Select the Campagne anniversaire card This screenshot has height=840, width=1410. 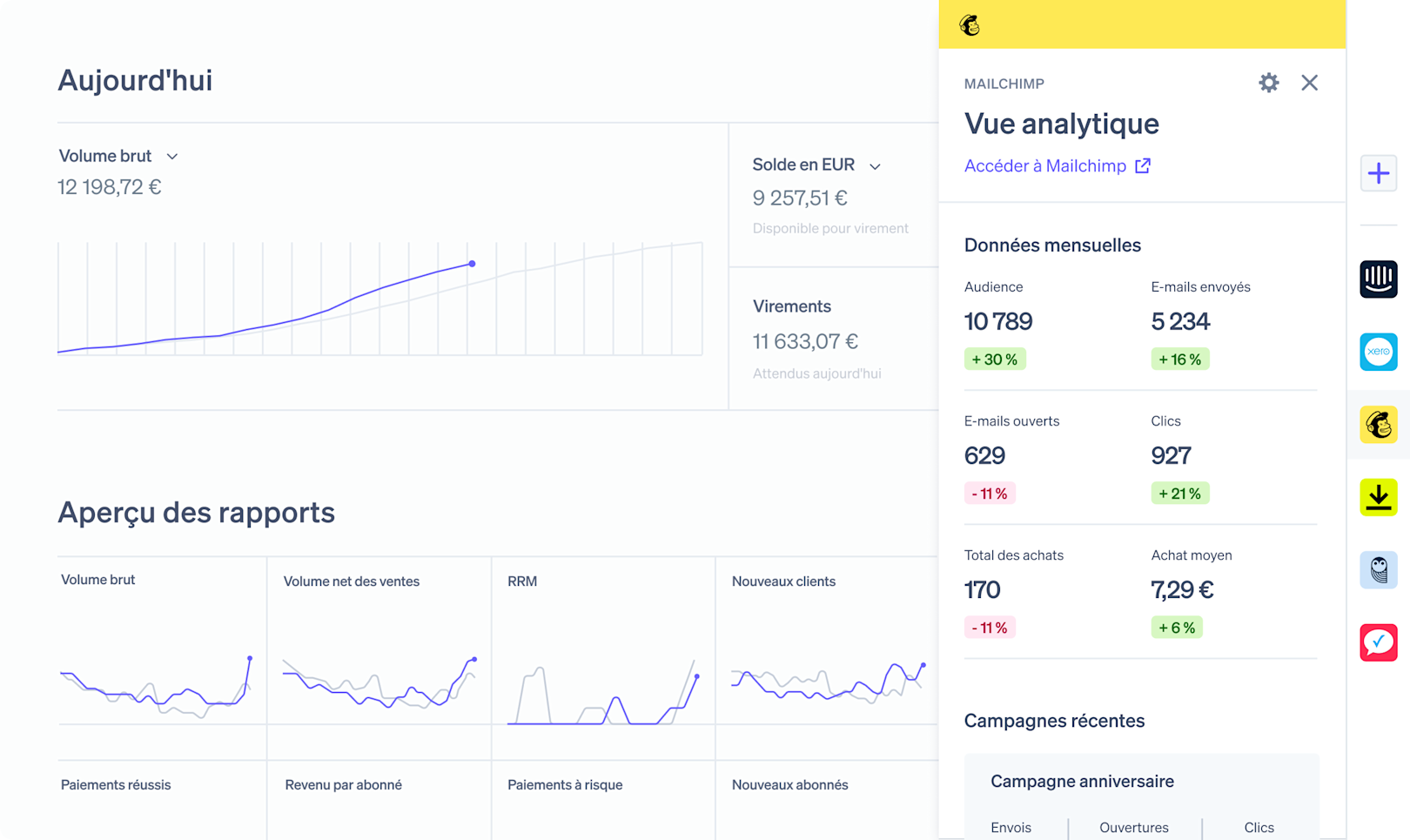[x=1141, y=796]
